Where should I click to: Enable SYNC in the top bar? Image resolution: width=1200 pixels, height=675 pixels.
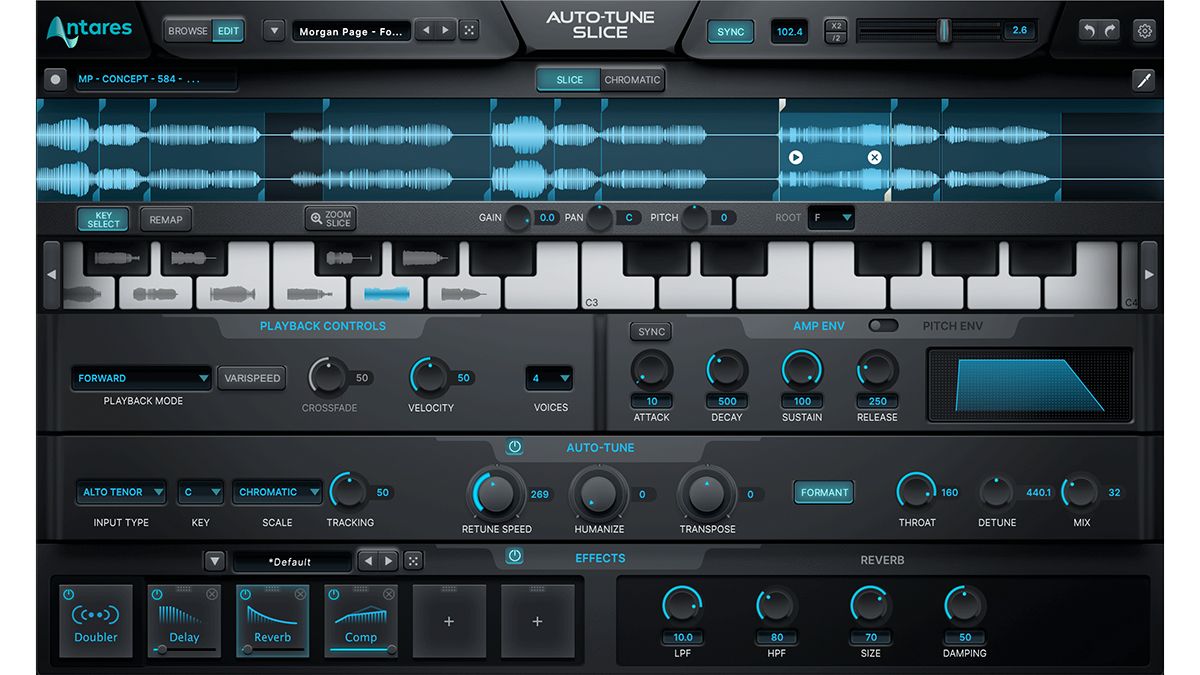[x=730, y=31]
